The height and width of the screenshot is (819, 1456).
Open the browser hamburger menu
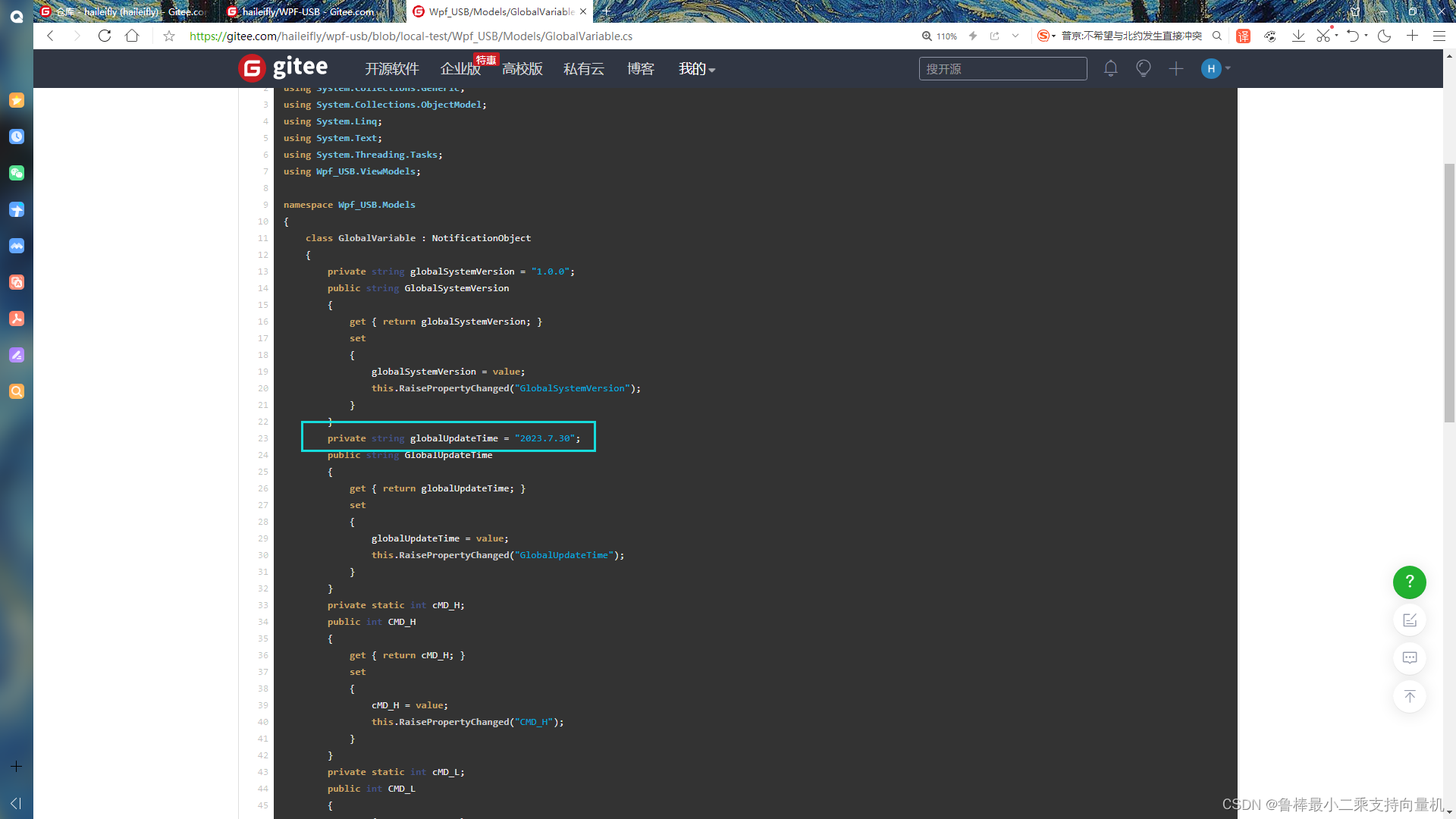tap(1439, 36)
